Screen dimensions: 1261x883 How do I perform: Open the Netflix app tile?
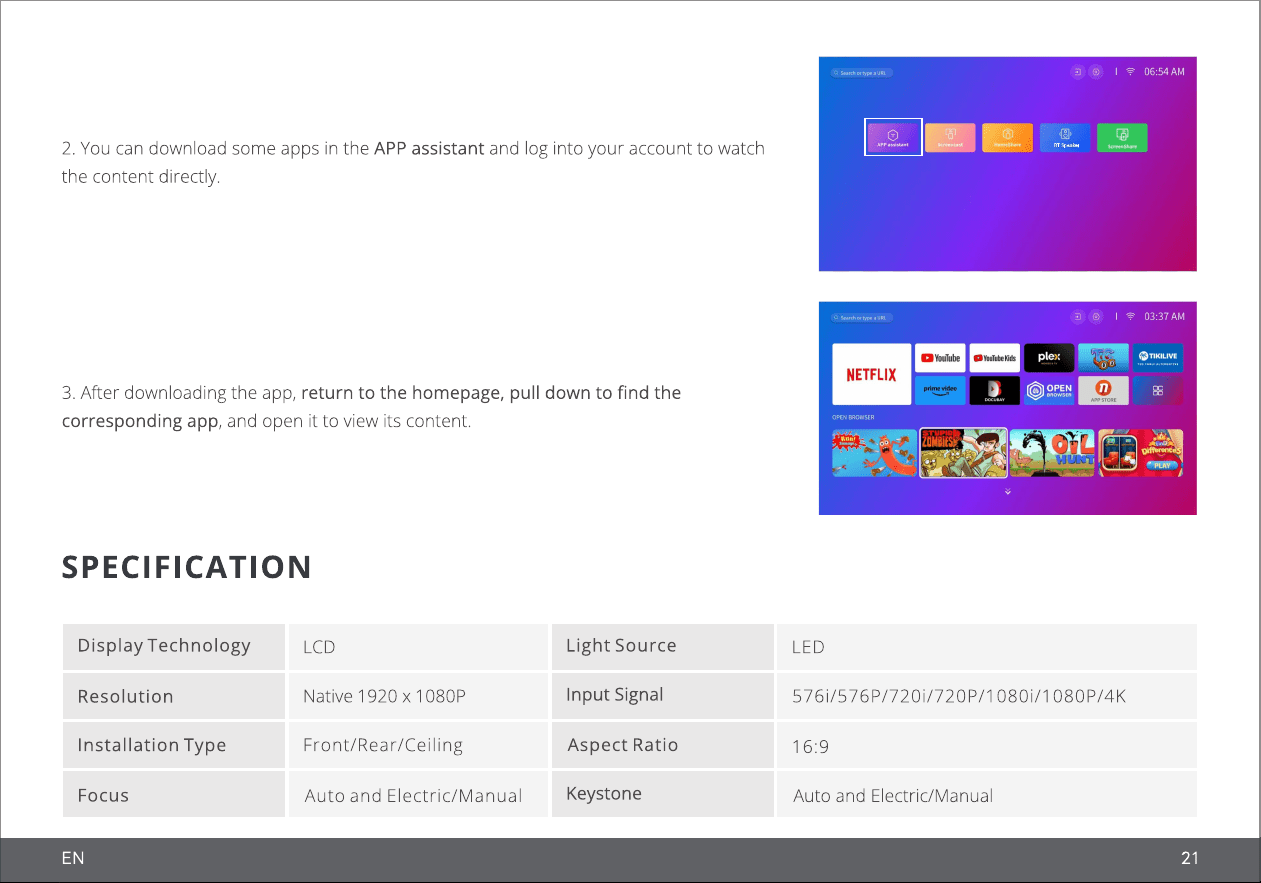pos(871,374)
